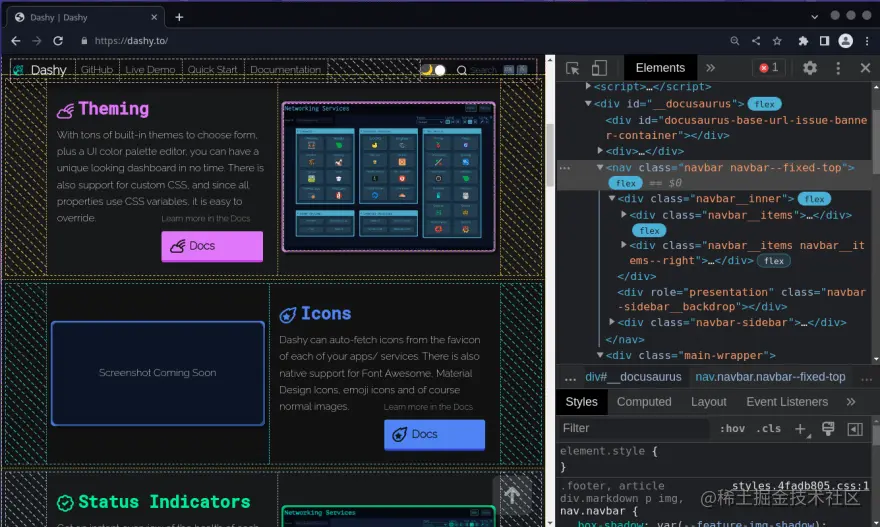Screen dimensions: 880x527
Task: Toggle the flex badge under nav navbar element
Action: tap(625, 184)
